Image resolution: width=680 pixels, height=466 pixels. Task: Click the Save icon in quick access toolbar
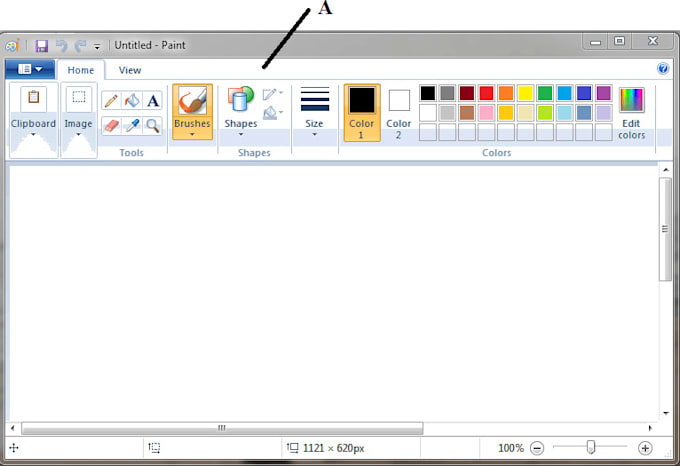coord(42,46)
